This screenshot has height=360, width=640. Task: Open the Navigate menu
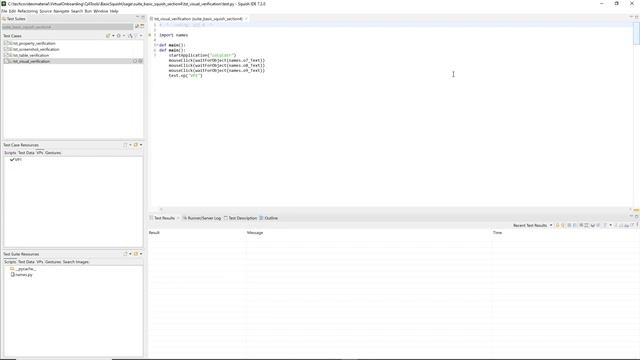click(61, 11)
